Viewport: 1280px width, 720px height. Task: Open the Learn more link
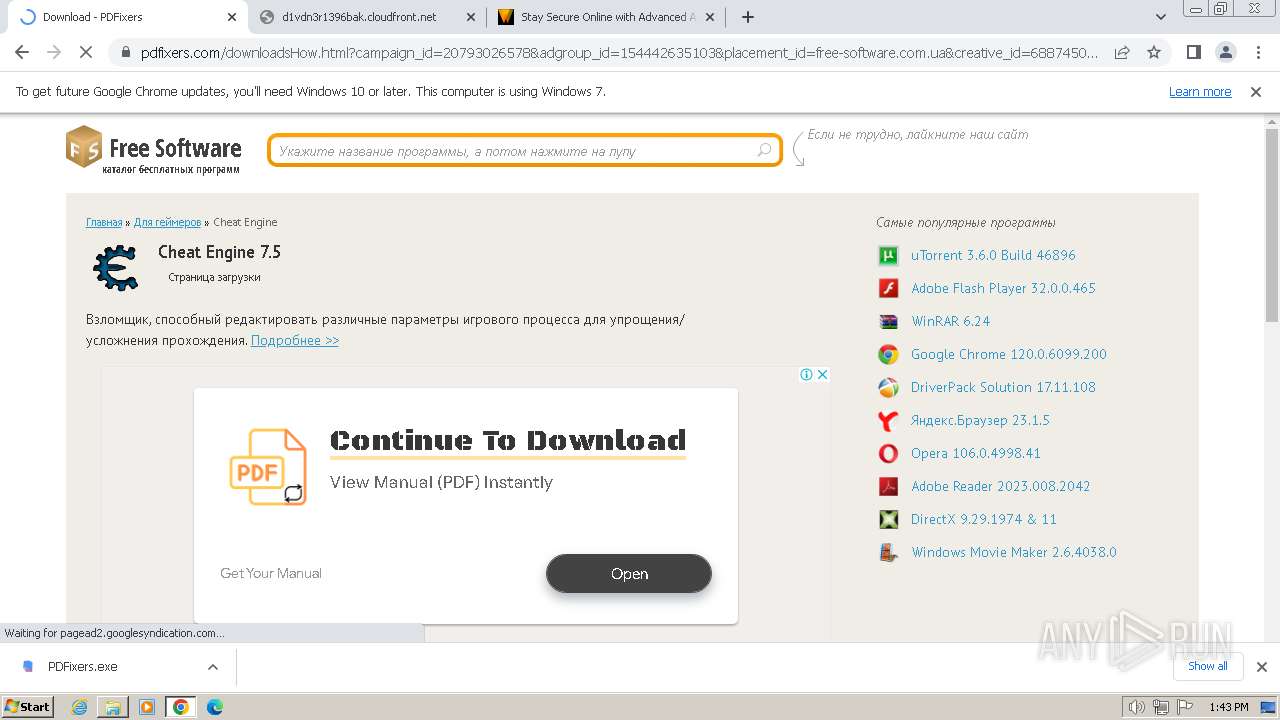(x=1200, y=92)
